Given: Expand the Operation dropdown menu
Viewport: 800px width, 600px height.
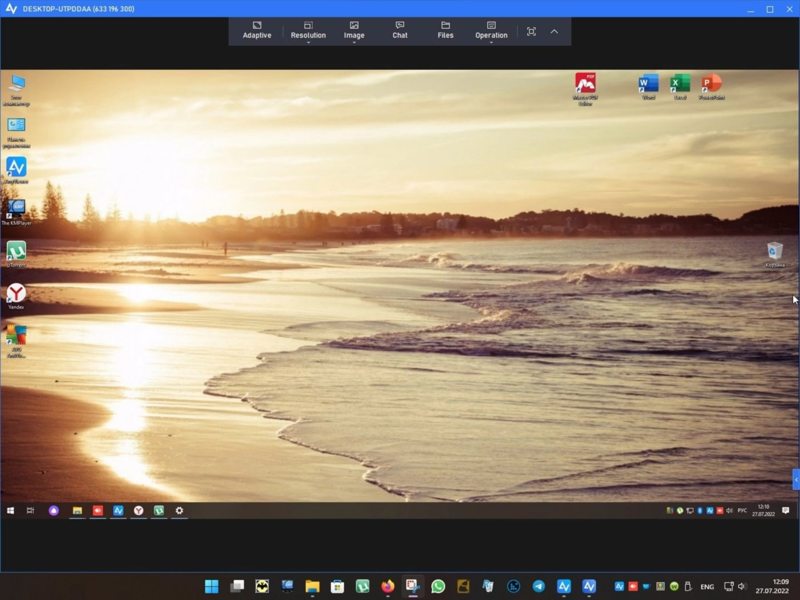Looking at the screenshot, I should click(491, 29).
